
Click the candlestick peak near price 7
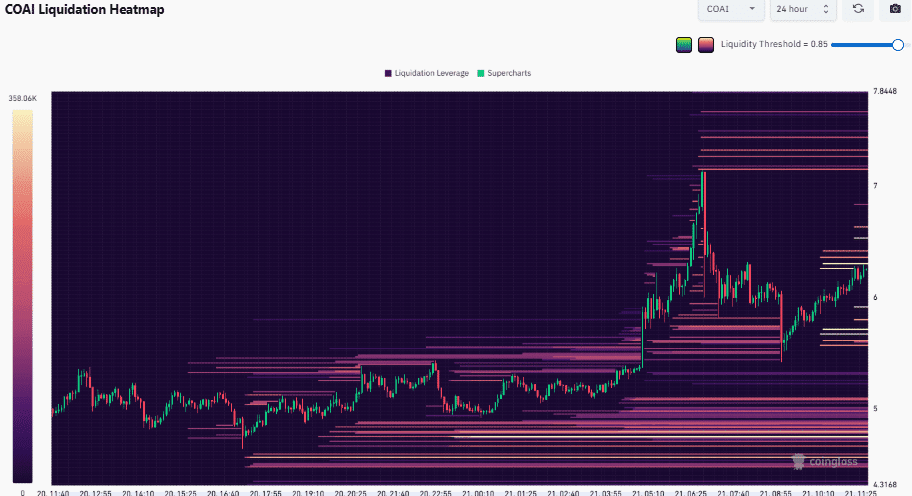click(703, 173)
